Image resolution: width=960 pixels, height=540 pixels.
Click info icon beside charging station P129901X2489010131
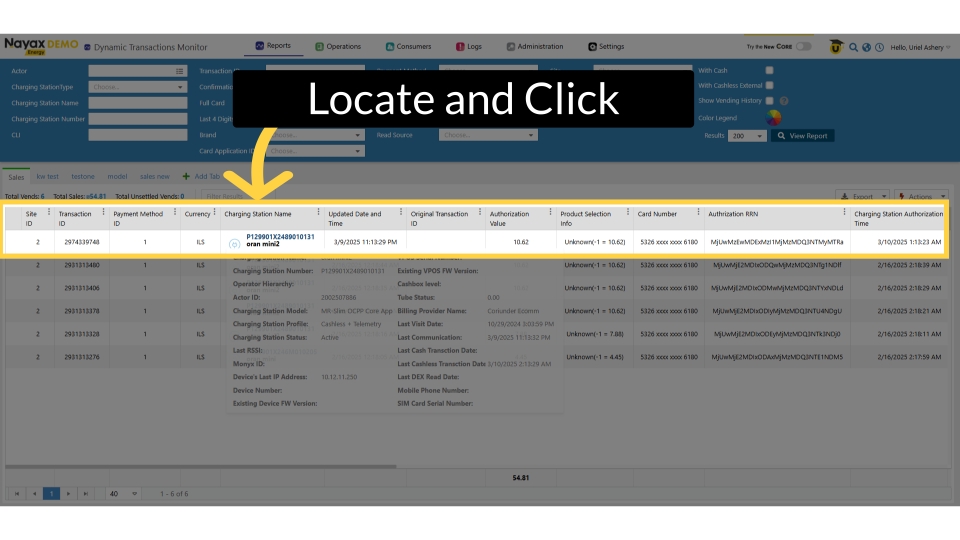coord(235,243)
